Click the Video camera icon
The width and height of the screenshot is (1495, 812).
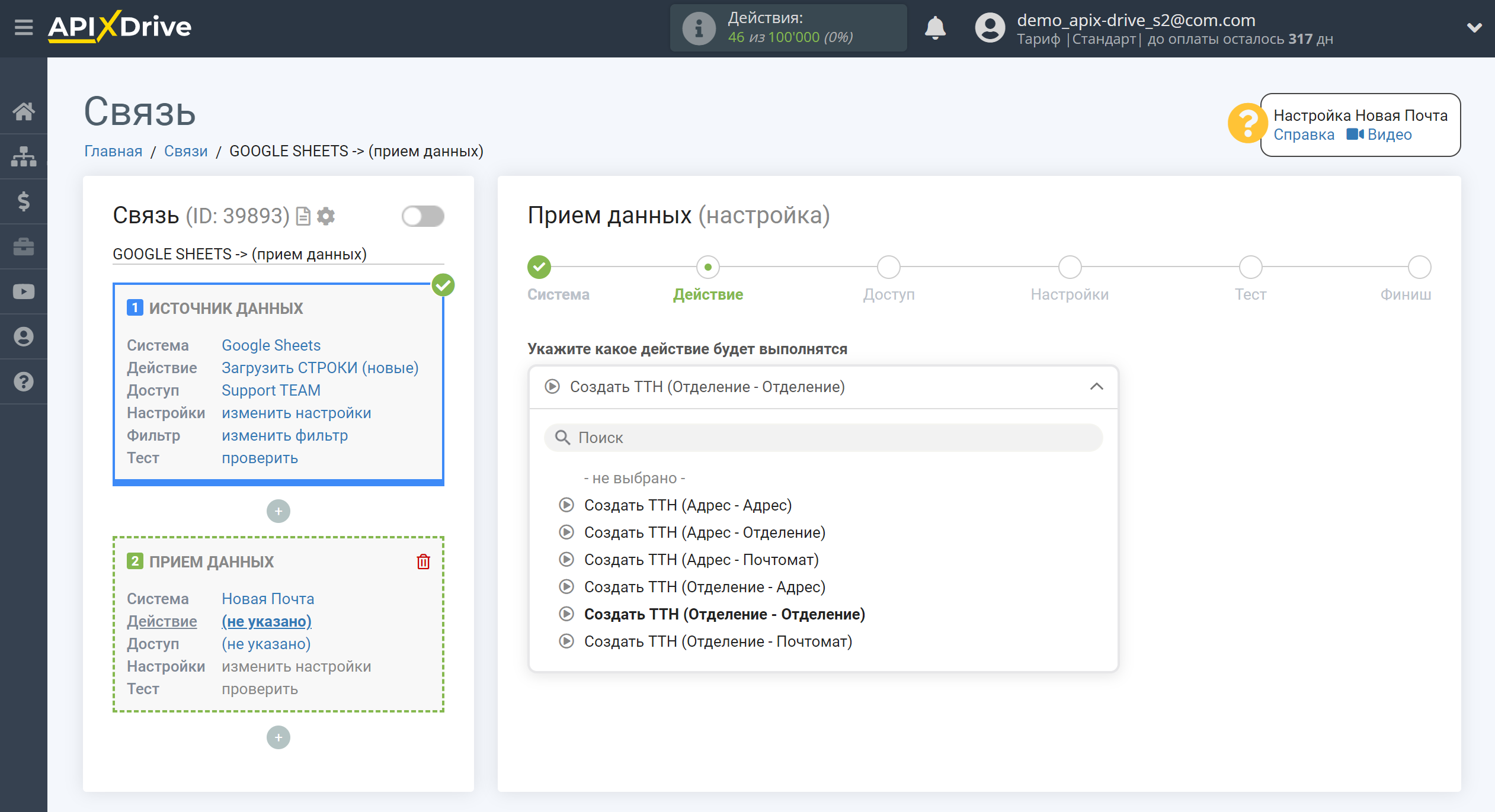pos(1355,134)
